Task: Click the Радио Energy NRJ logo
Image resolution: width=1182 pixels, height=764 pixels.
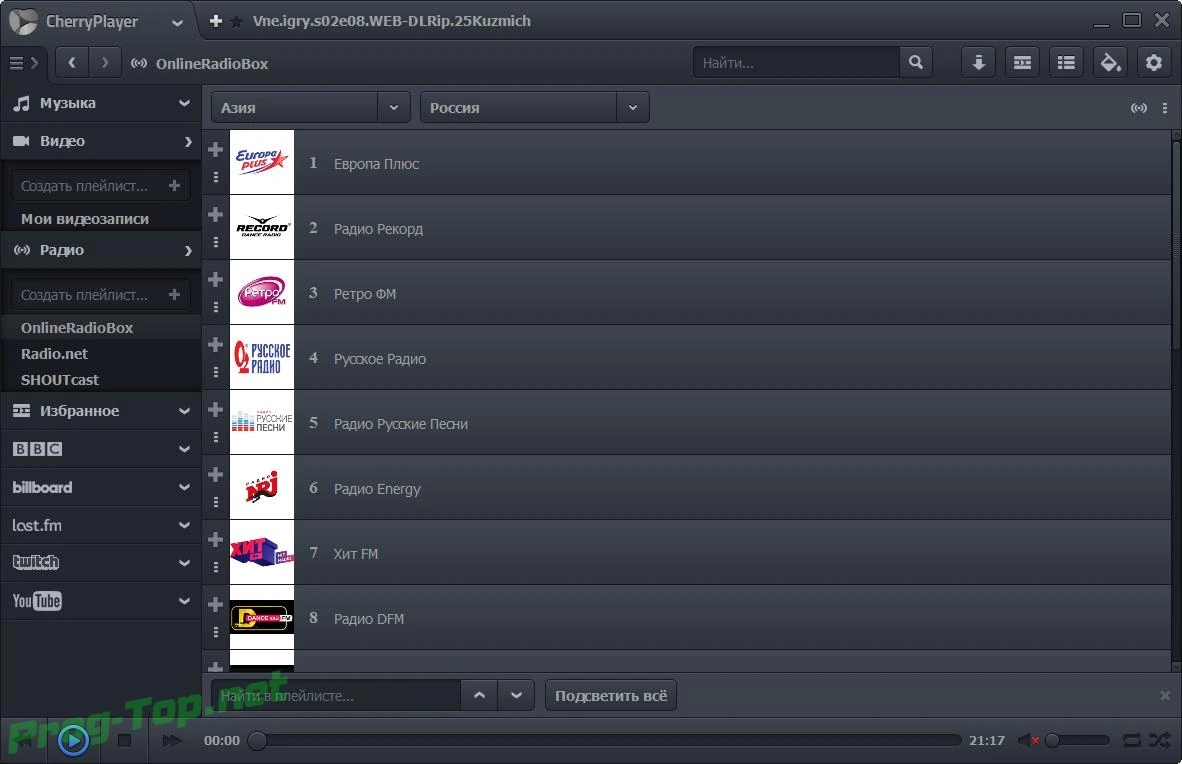Action: click(262, 487)
